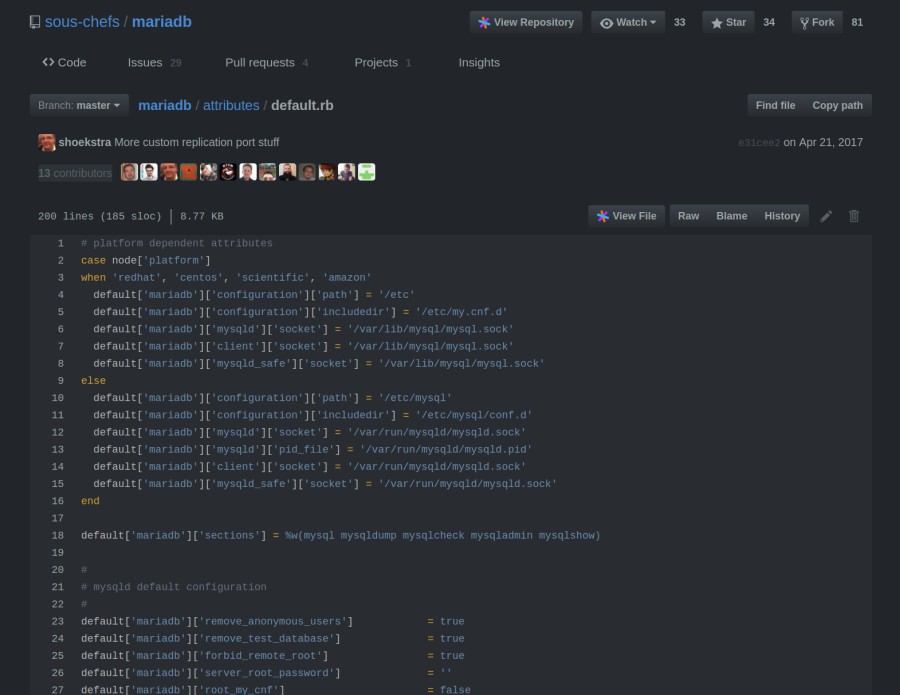Click the forks count 81
This screenshot has width=900, height=695.
pyautogui.click(x=857, y=22)
